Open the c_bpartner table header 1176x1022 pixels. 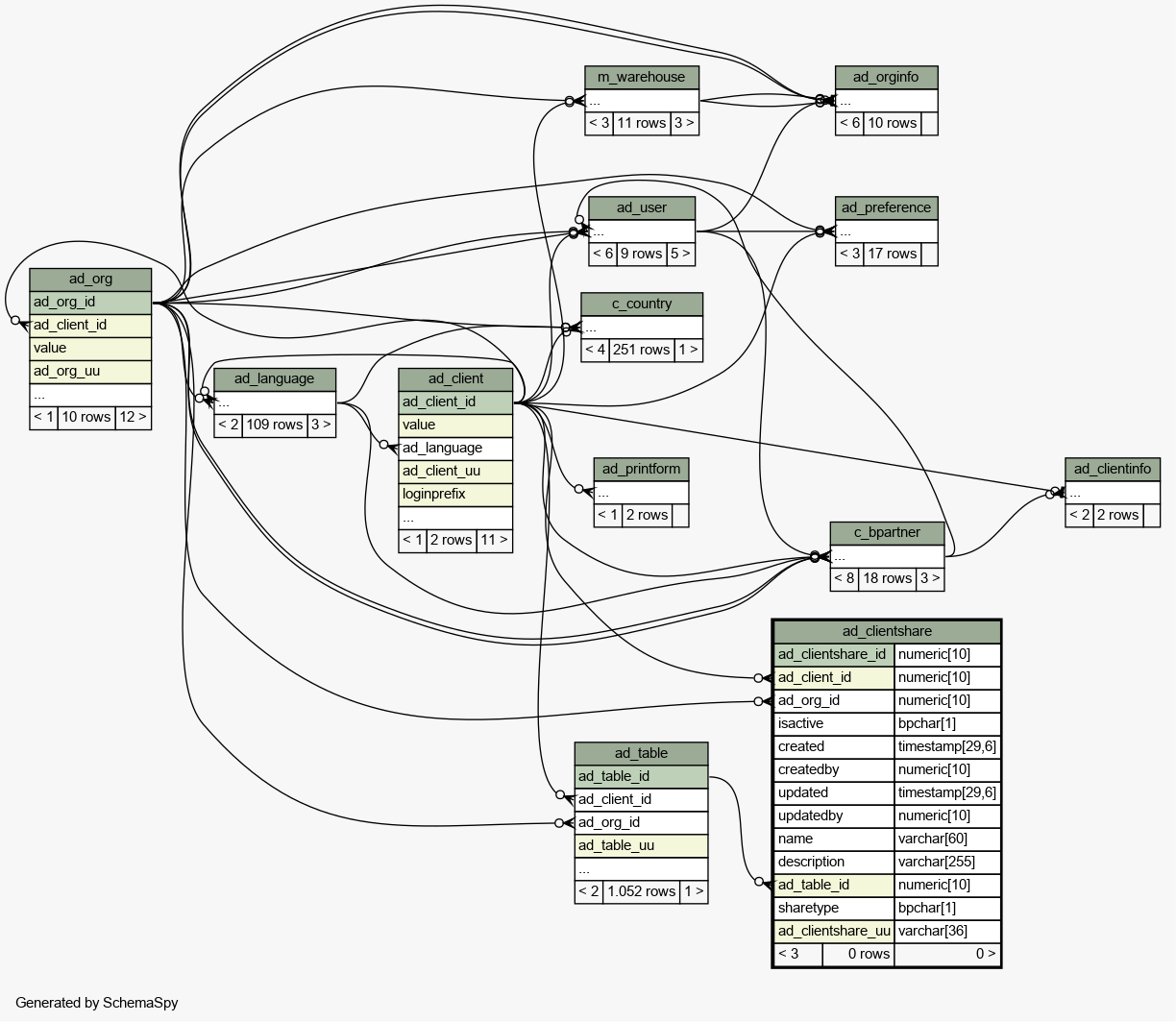pyautogui.click(x=887, y=532)
